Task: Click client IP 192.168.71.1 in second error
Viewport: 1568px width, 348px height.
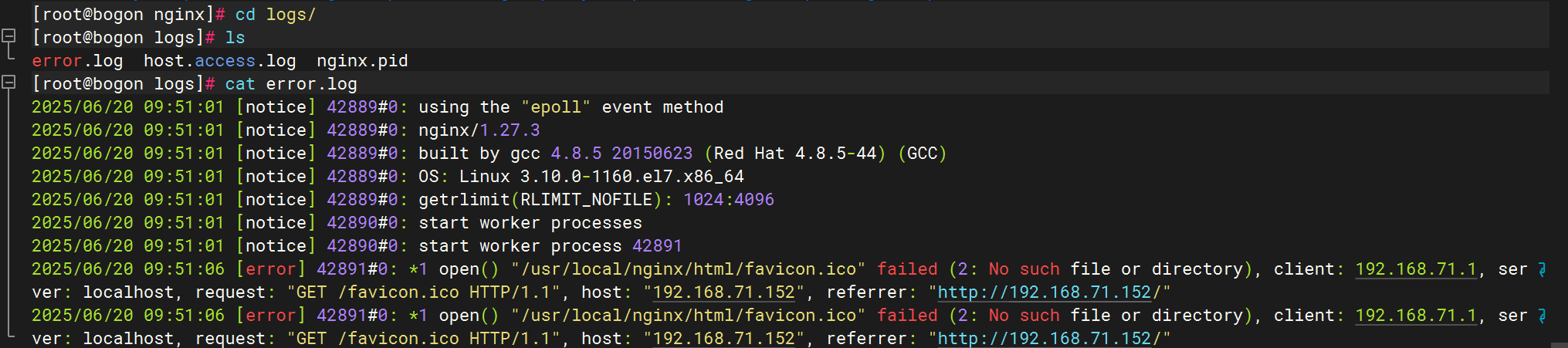Action: click(1416, 316)
